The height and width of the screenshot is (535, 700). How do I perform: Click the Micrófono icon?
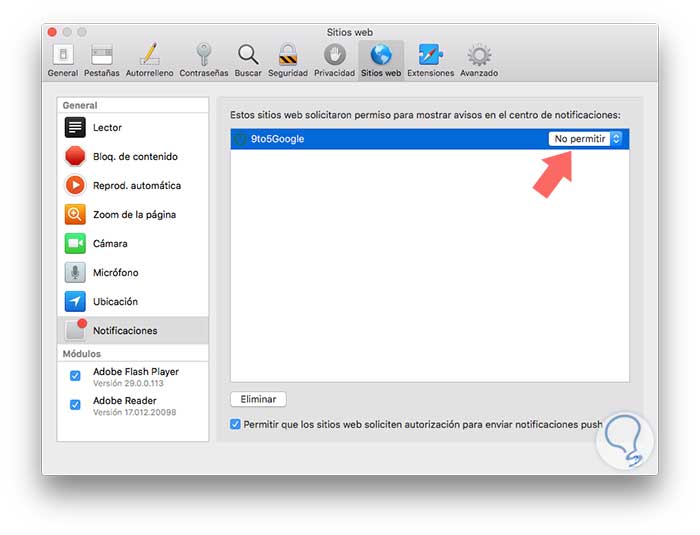75,272
